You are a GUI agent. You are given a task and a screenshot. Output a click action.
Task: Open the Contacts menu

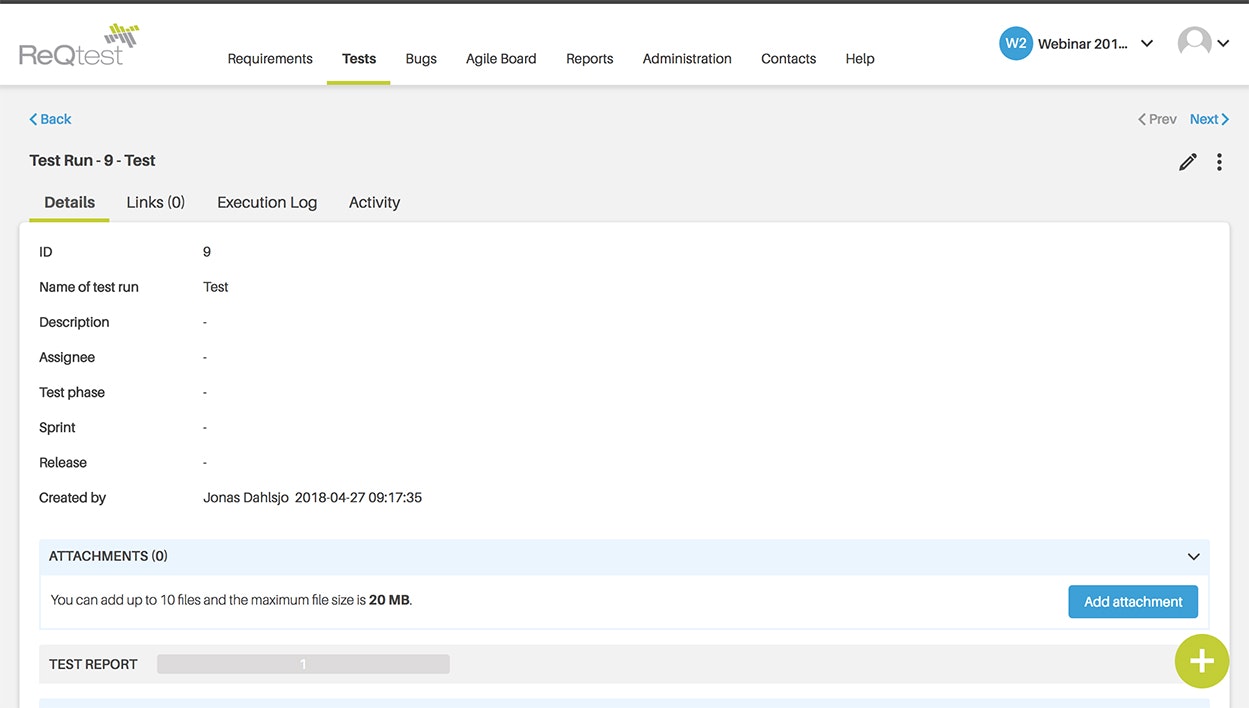pos(788,59)
